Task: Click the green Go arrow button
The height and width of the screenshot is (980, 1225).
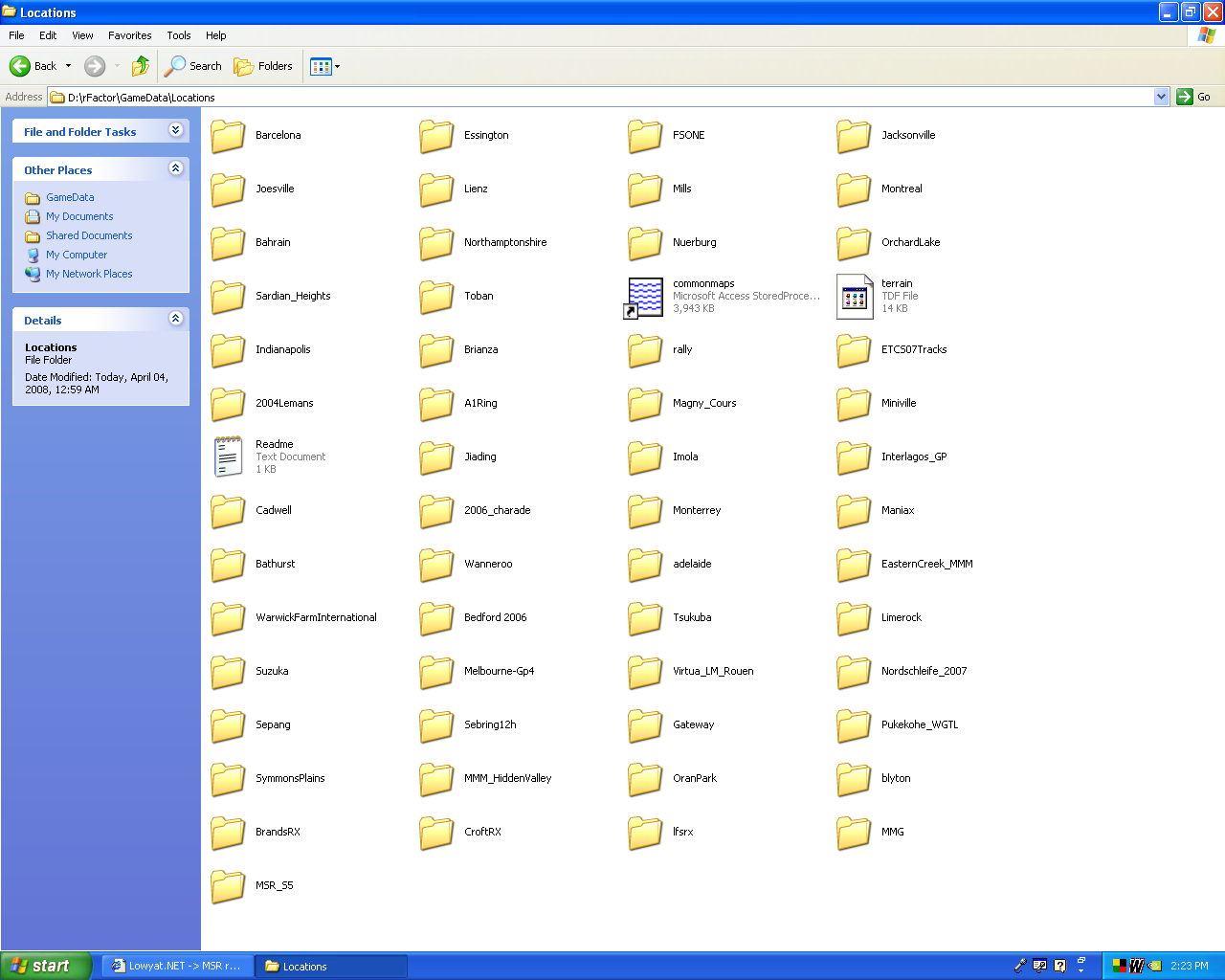Action: coord(1185,97)
